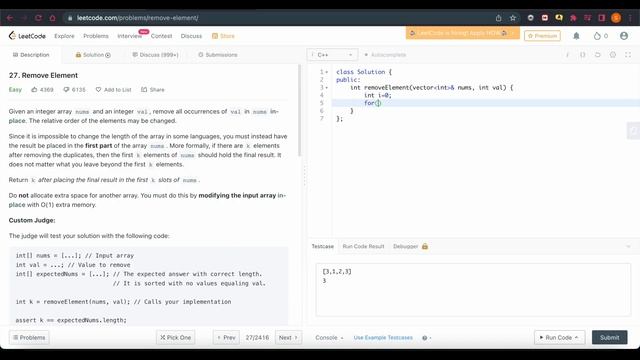This screenshot has width=640, height=360.
Task: Click the braces format-code icon
Action: [582, 55]
